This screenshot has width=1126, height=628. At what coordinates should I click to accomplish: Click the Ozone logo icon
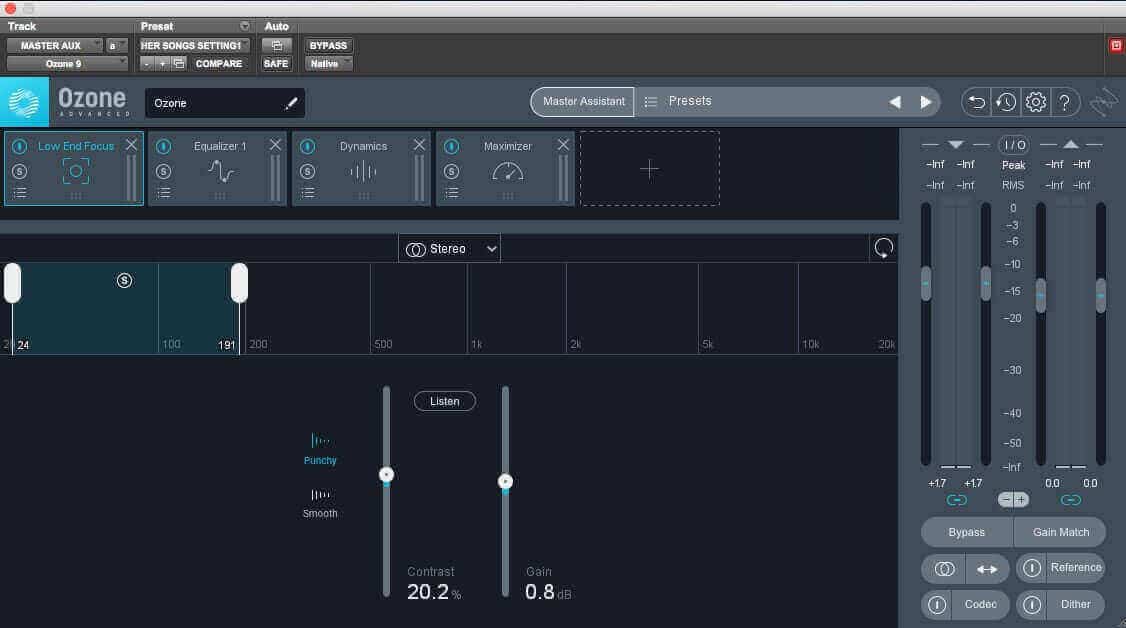(x=24, y=103)
